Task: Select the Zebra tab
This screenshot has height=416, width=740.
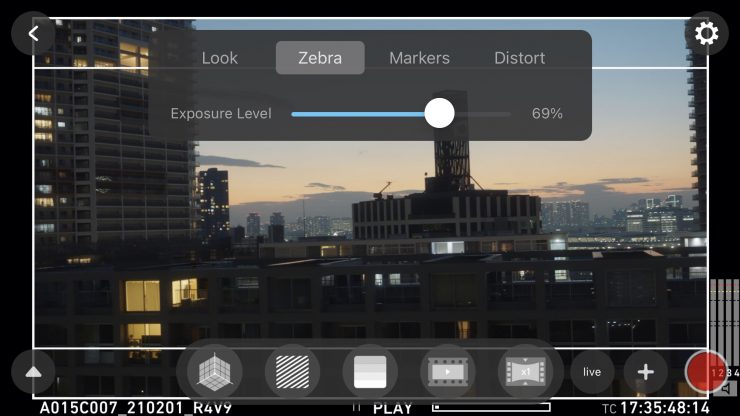Action: pos(320,58)
